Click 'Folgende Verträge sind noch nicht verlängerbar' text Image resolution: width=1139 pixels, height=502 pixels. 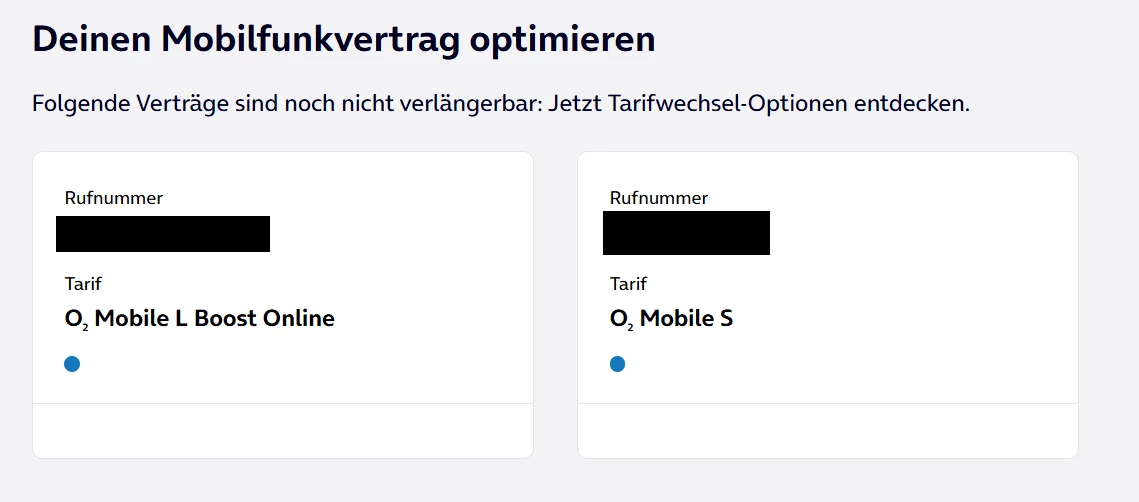coord(287,104)
